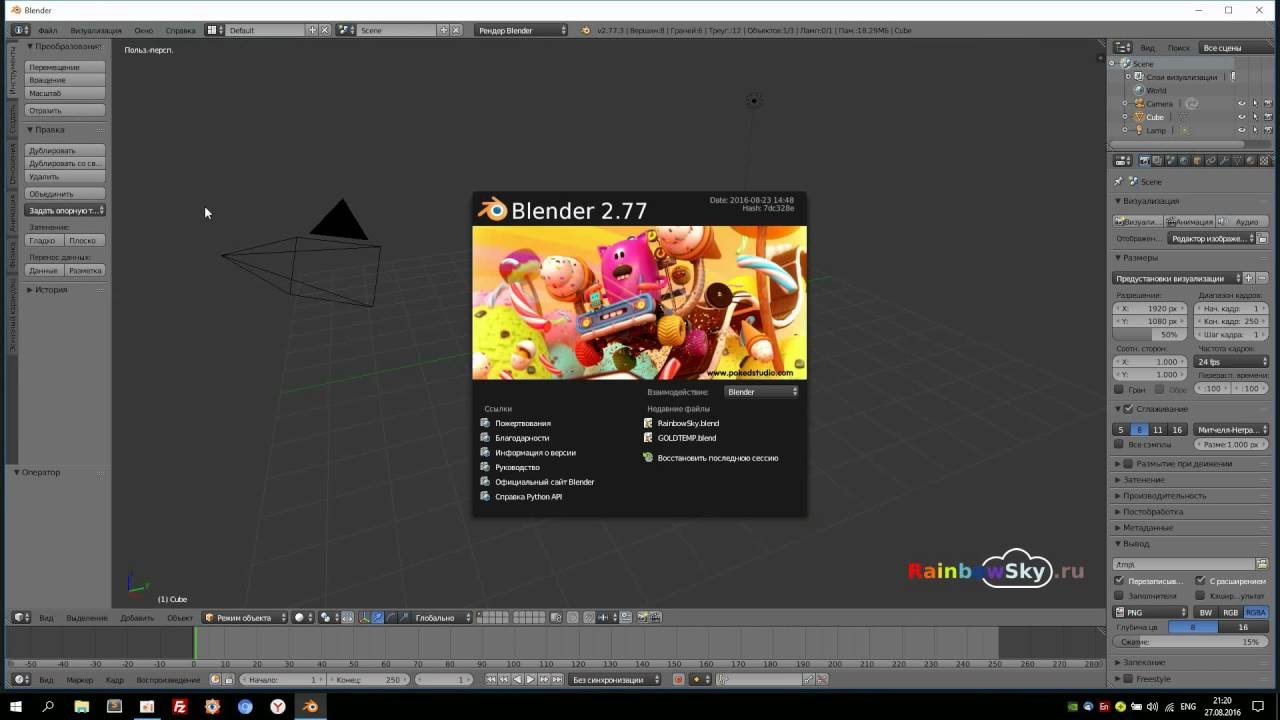Open the Взаимодействие Blender preset dropdown
The image size is (1280, 720).
click(x=762, y=392)
